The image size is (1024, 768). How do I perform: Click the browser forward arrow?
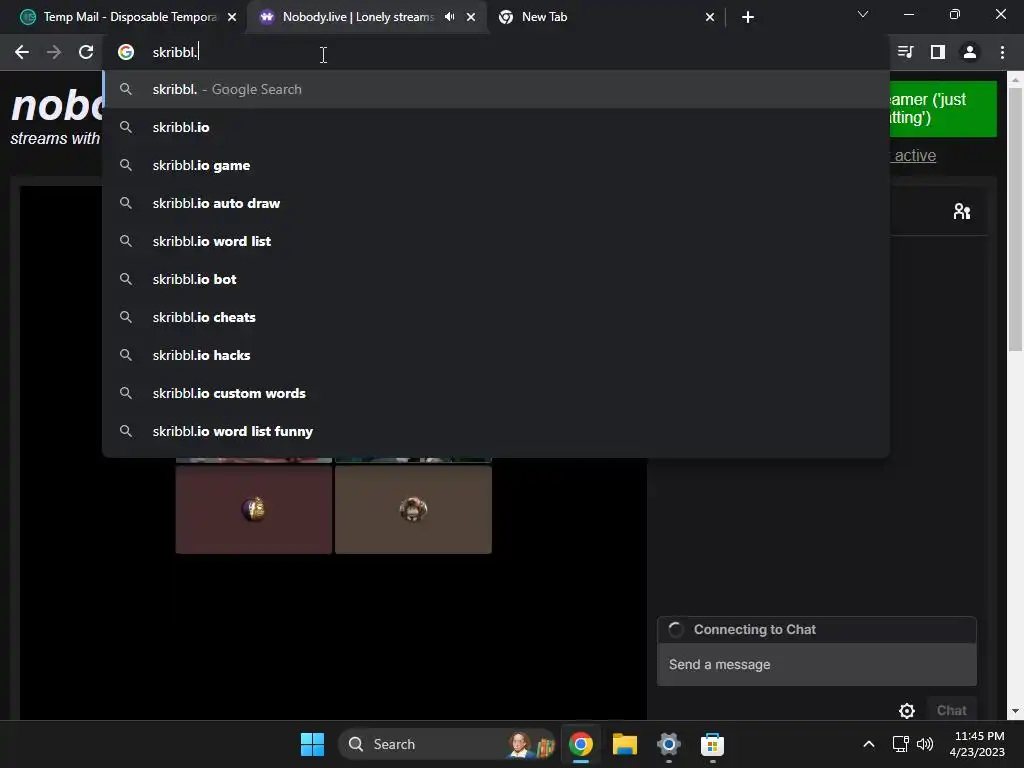(54, 52)
